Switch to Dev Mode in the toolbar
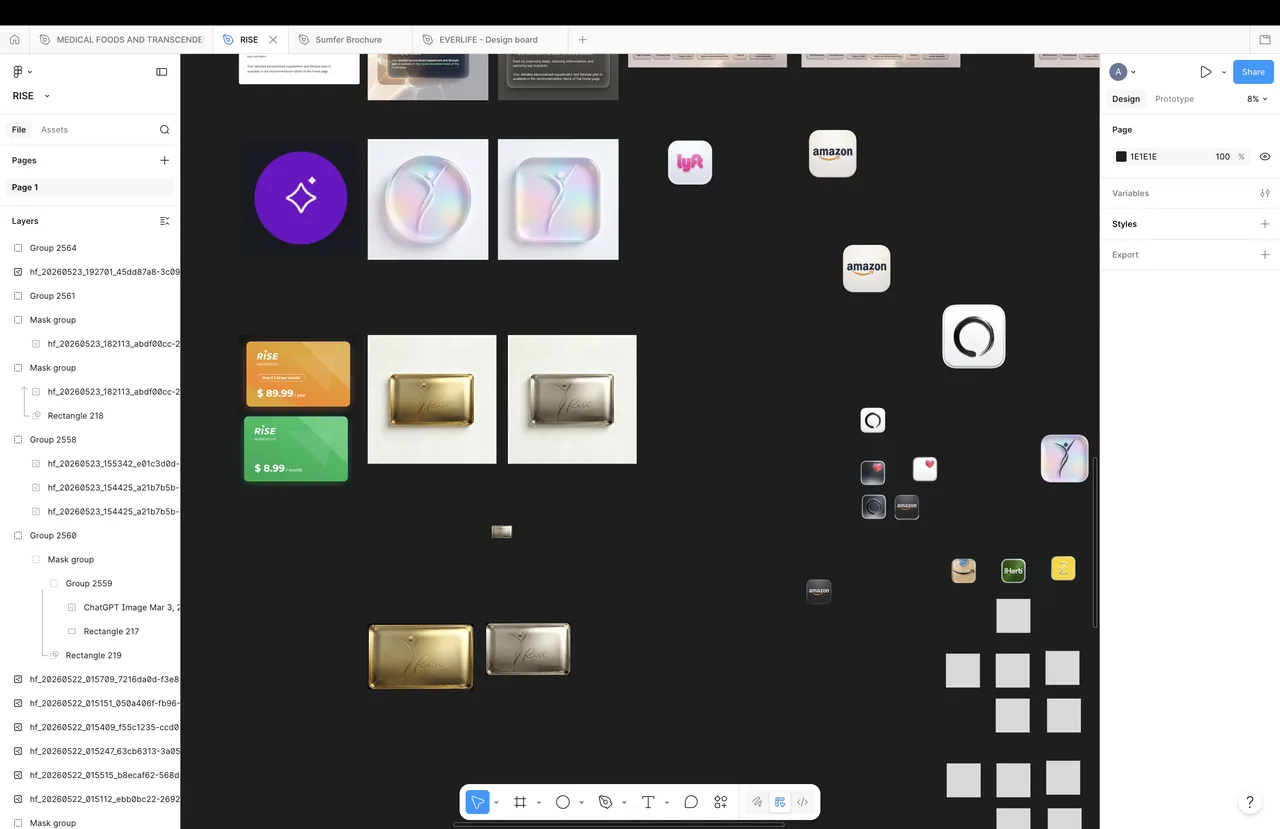Viewport: 1280px width, 829px height. click(x=802, y=802)
